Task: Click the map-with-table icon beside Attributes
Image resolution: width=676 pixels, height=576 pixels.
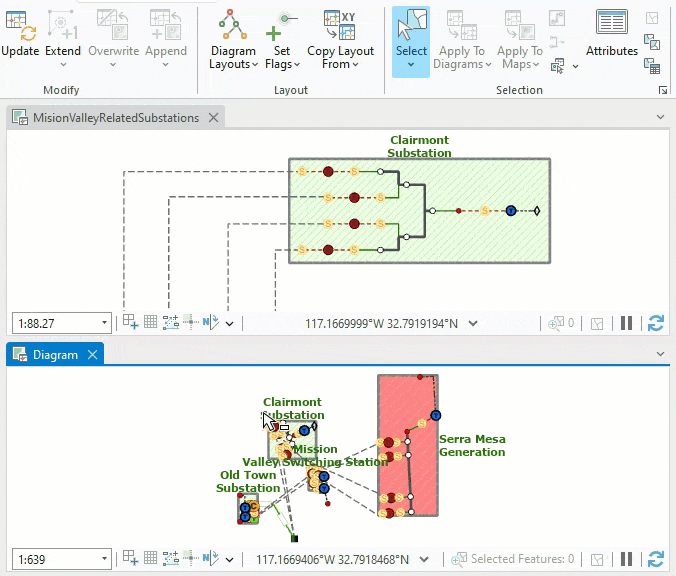Action: pos(652,66)
